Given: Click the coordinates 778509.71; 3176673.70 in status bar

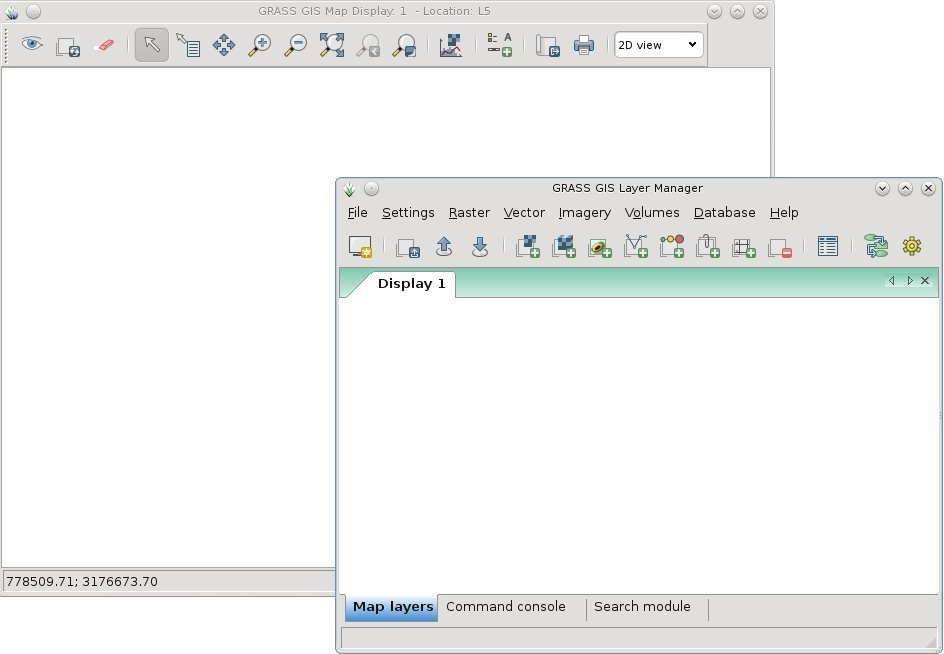Looking at the screenshot, I should pyautogui.click(x=82, y=582).
